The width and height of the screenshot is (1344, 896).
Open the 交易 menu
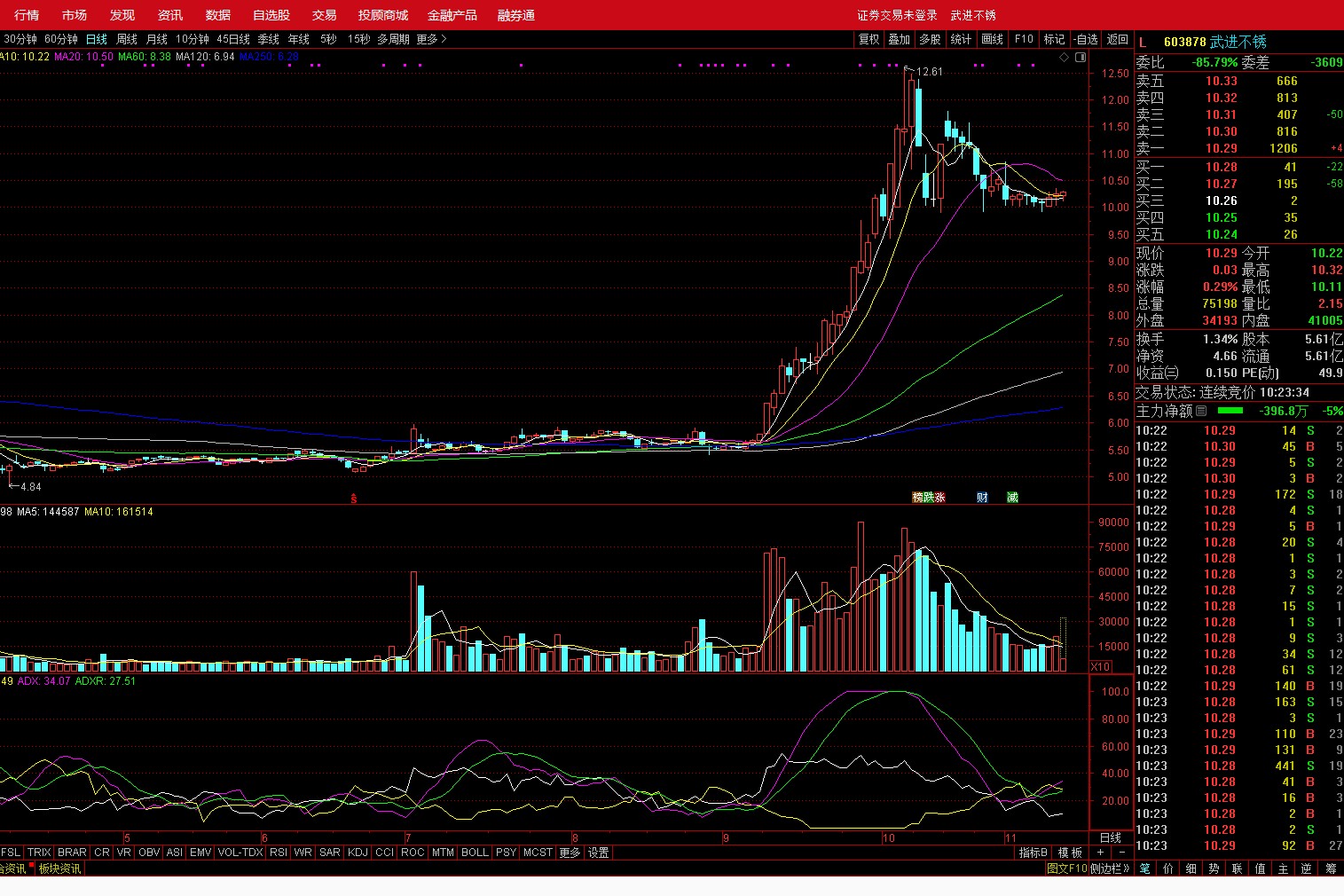tap(325, 15)
